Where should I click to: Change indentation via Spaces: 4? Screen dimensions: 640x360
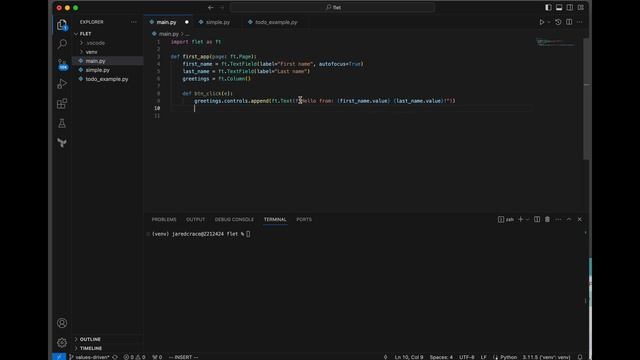(x=441, y=357)
